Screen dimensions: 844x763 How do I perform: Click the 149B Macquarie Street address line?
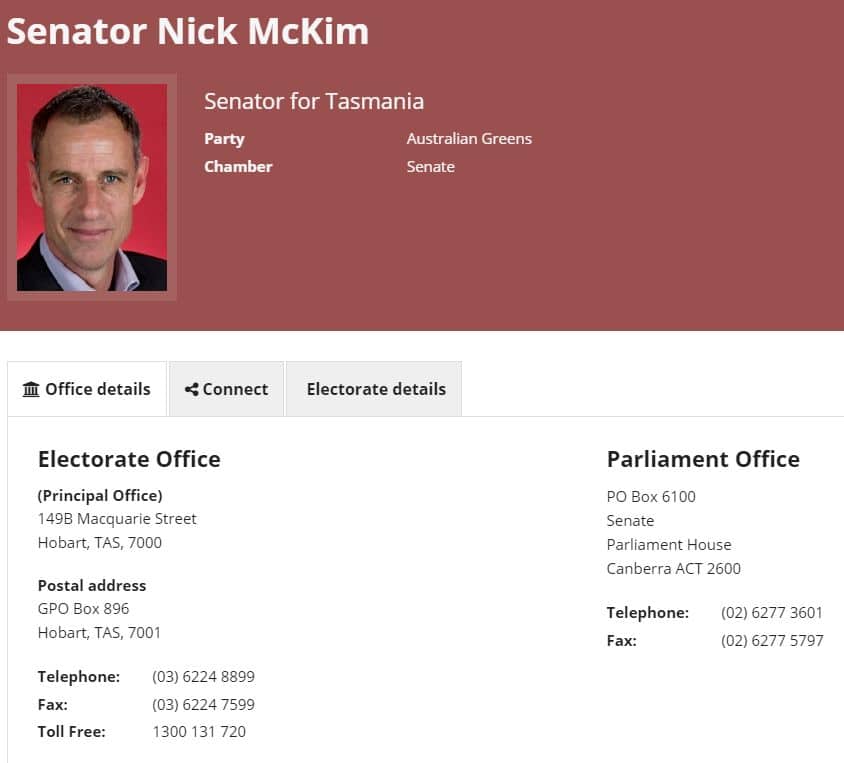tap(117, 519)
